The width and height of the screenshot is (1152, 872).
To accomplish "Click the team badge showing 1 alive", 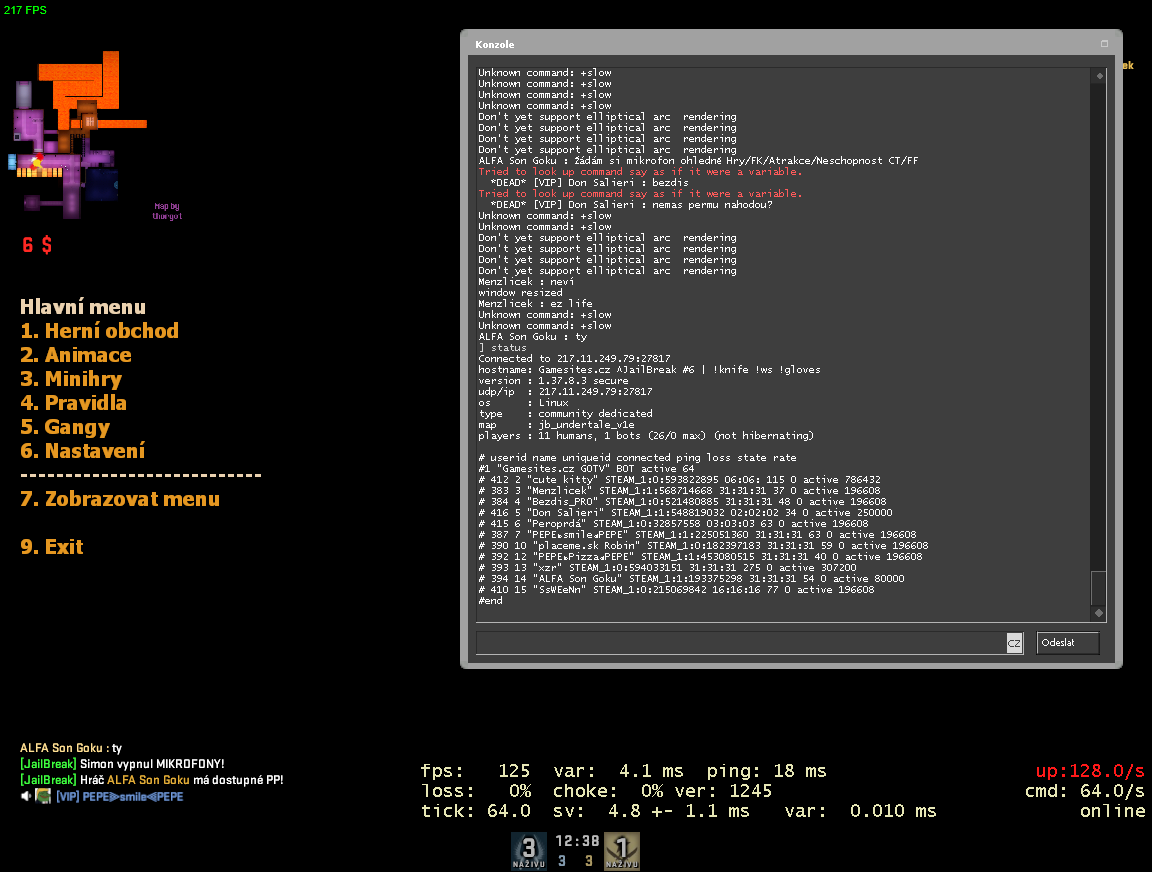I will coord(622,850).
